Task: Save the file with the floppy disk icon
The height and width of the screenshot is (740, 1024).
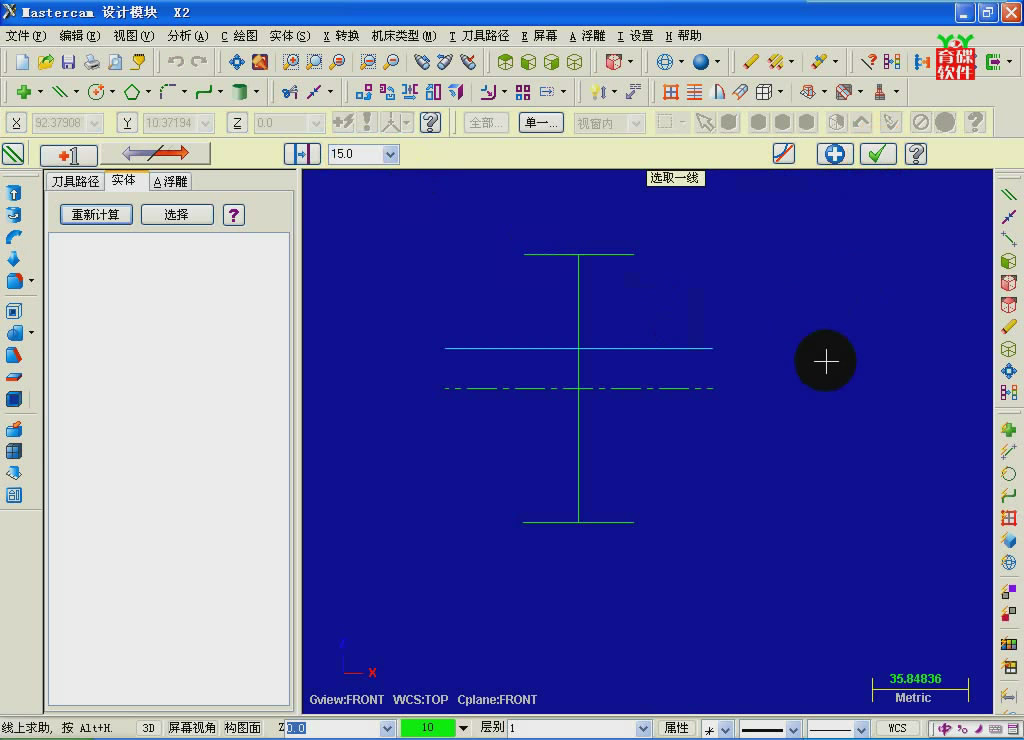Action: pyautogui.click(x=69, y=62)
